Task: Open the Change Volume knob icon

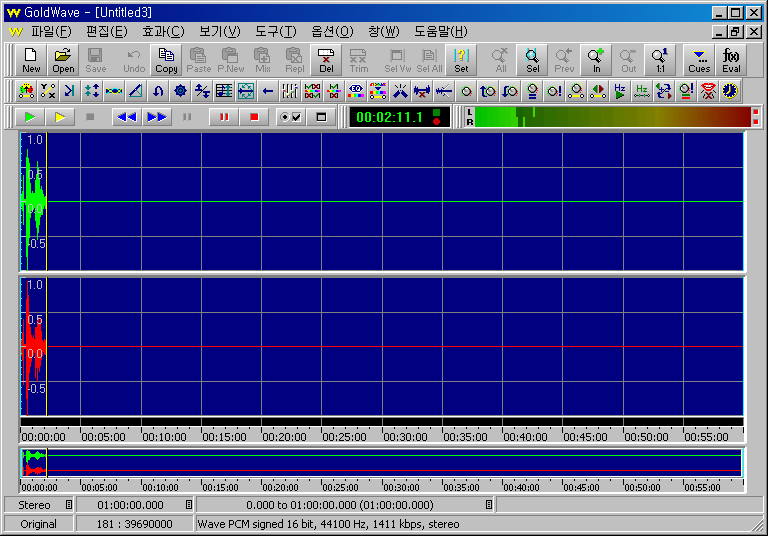Action: 466,91
